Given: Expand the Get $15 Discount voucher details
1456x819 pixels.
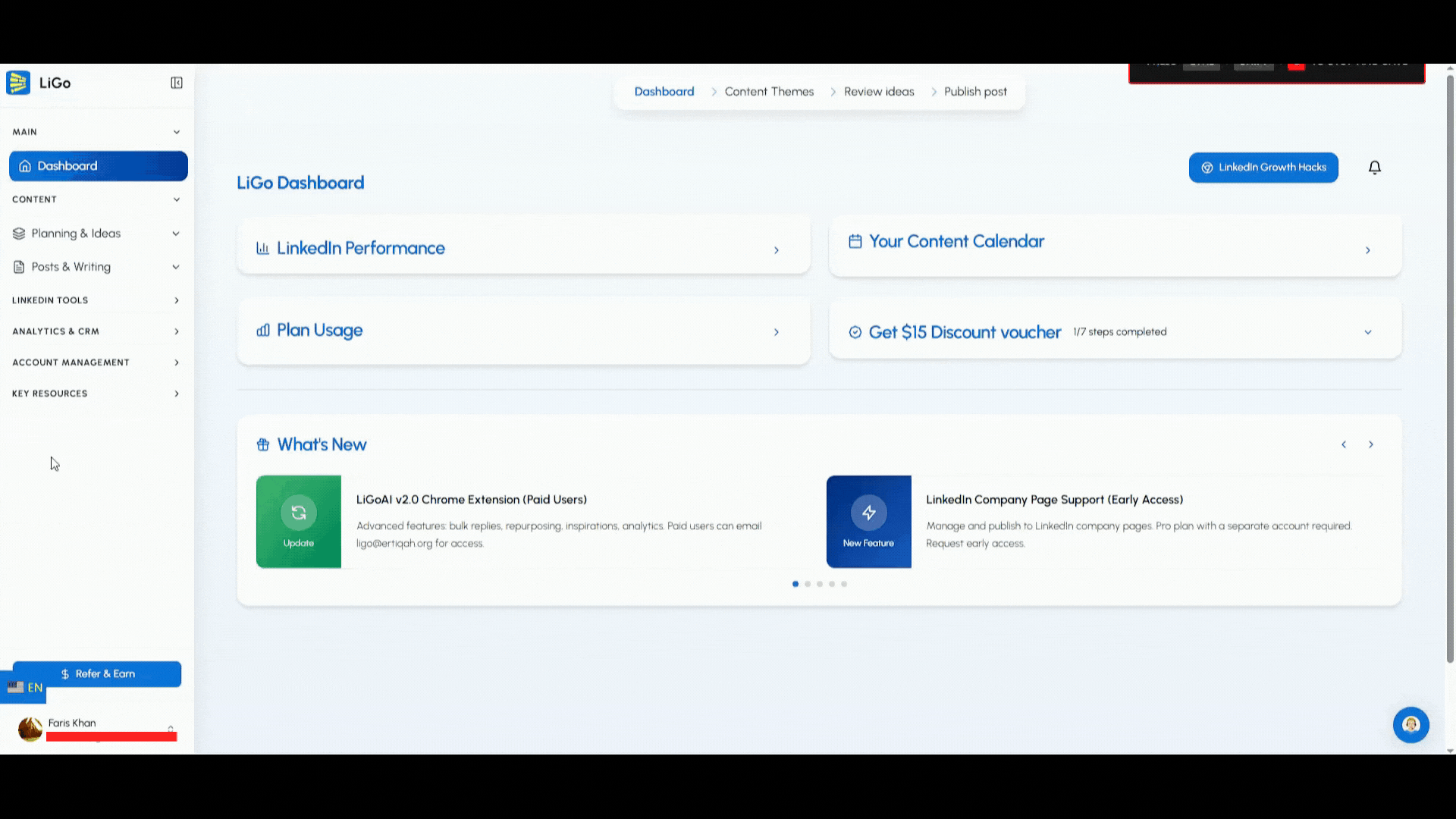Looking at the screenshot, I should pos(1368,331).
